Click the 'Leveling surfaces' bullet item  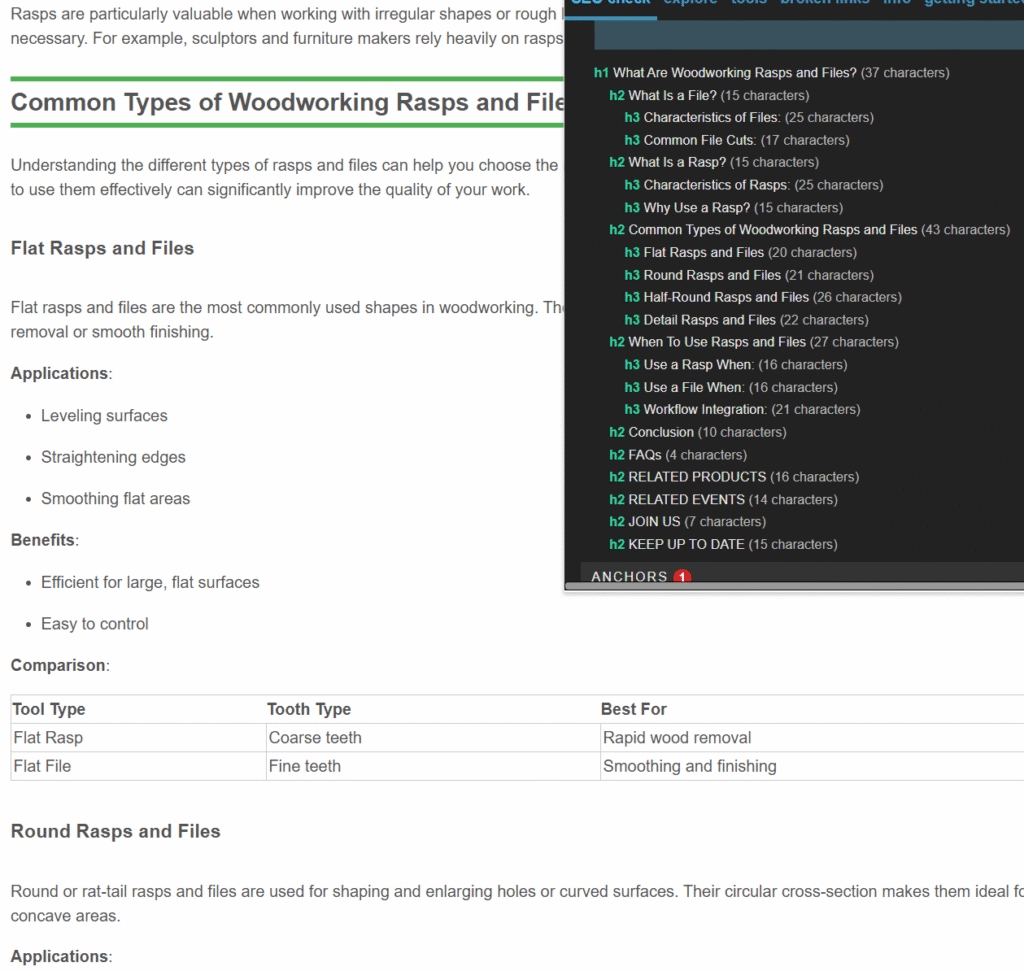[104, 416]
